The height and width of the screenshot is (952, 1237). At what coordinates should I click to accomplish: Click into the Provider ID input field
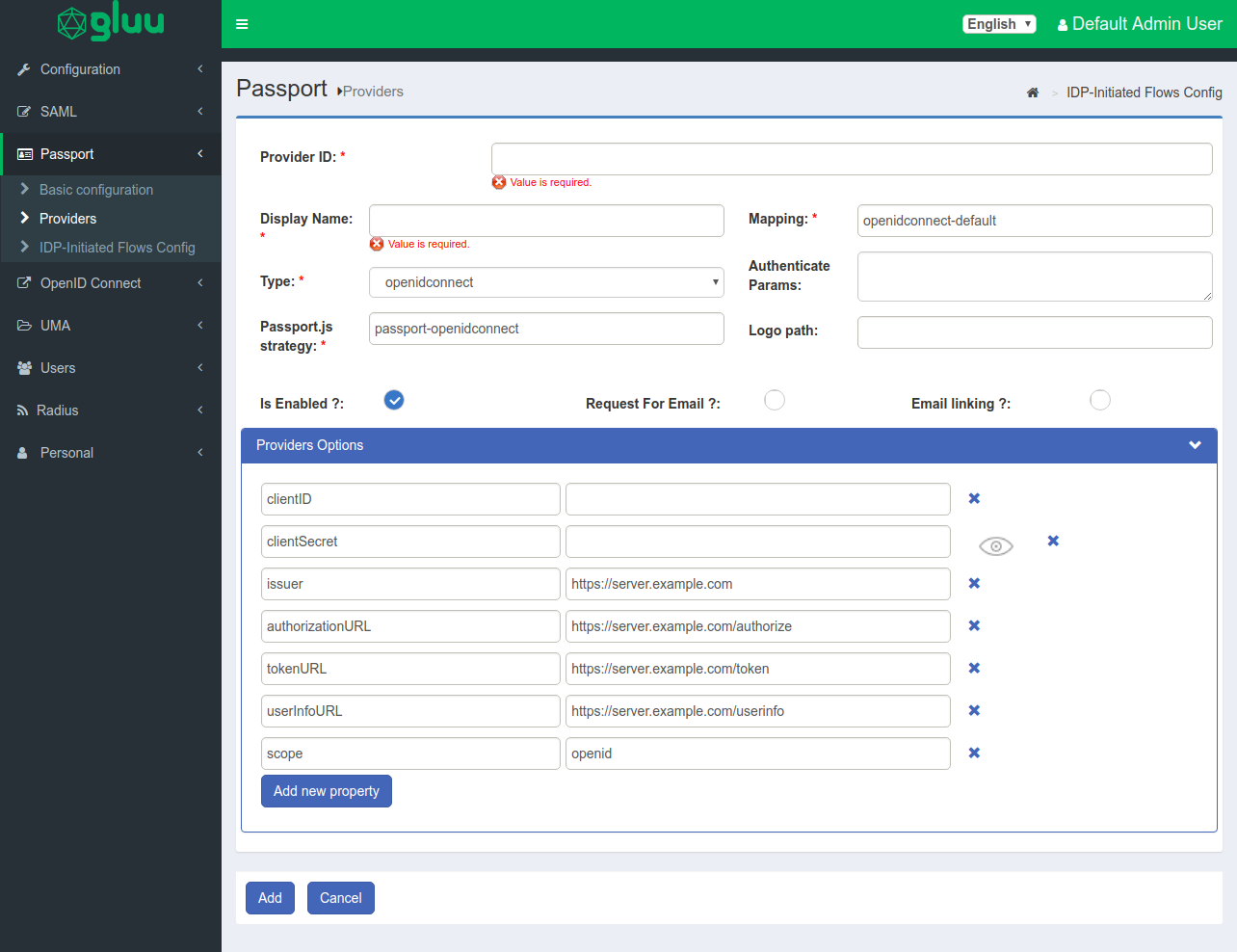point(852,159)
